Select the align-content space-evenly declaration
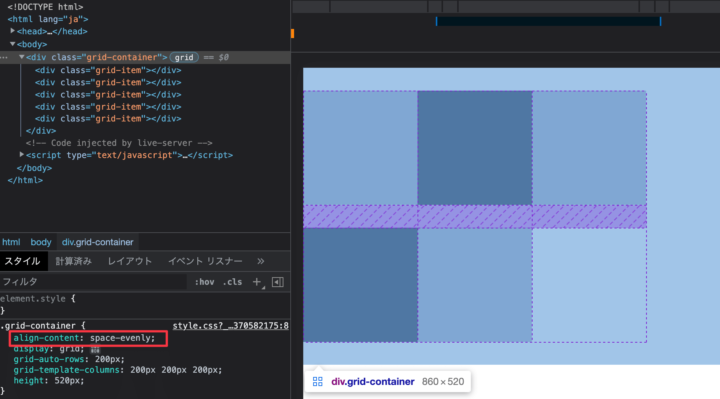 [84, 338]
